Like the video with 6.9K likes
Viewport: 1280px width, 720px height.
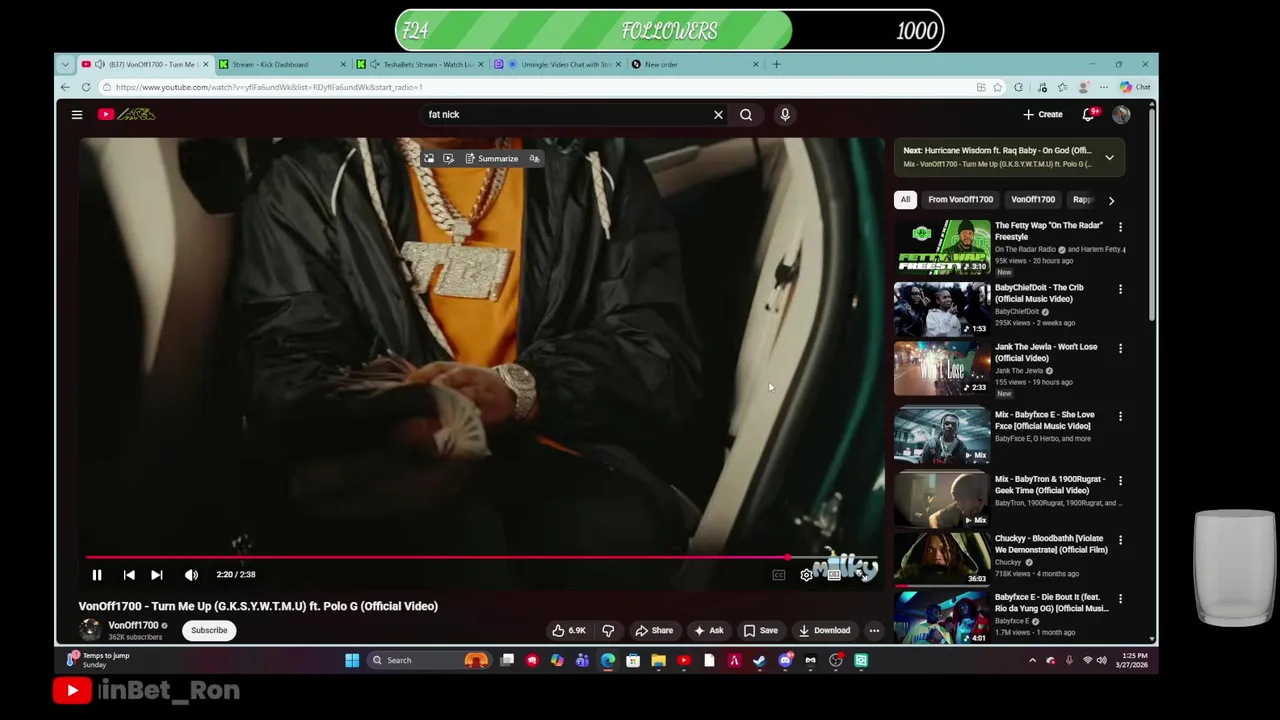(x=568, y=630)
